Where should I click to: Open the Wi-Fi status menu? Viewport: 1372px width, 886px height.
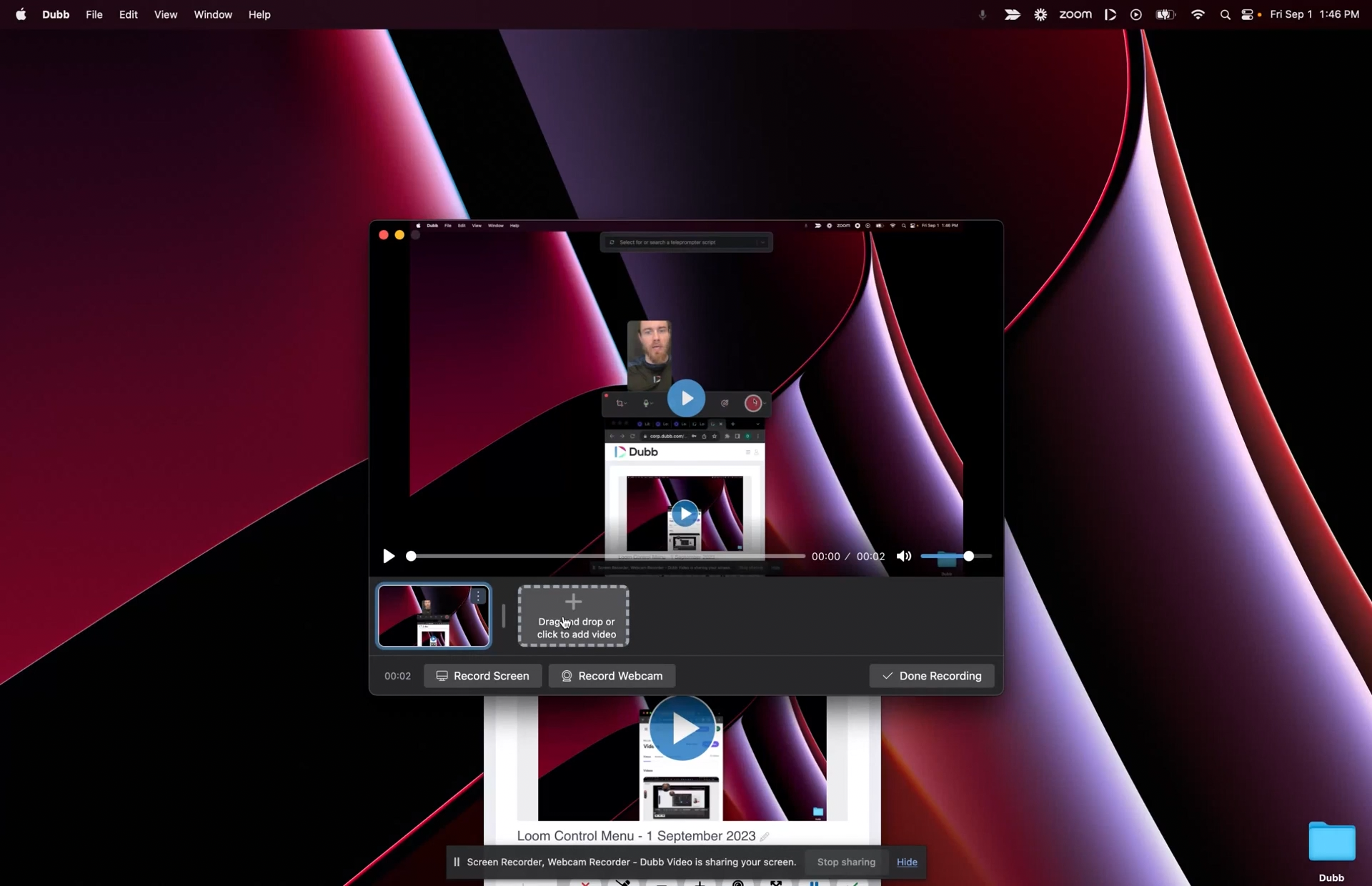1198,14
